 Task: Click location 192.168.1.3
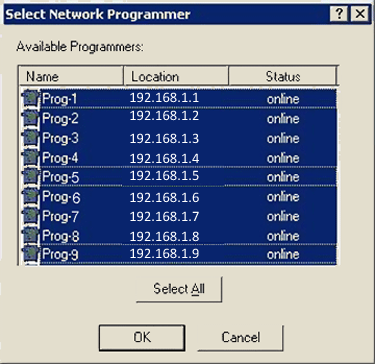coord(164,139)
